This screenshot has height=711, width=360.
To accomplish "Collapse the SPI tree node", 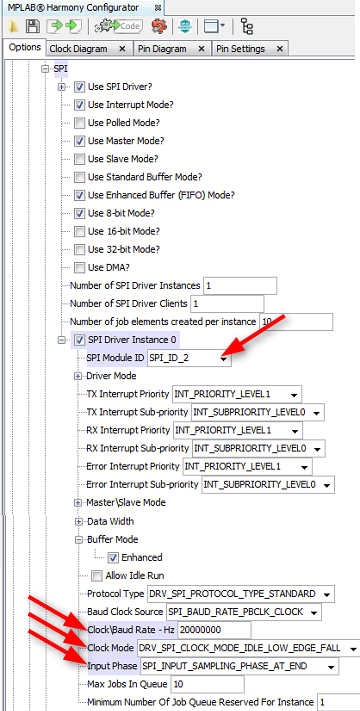I will pos(44,69).
